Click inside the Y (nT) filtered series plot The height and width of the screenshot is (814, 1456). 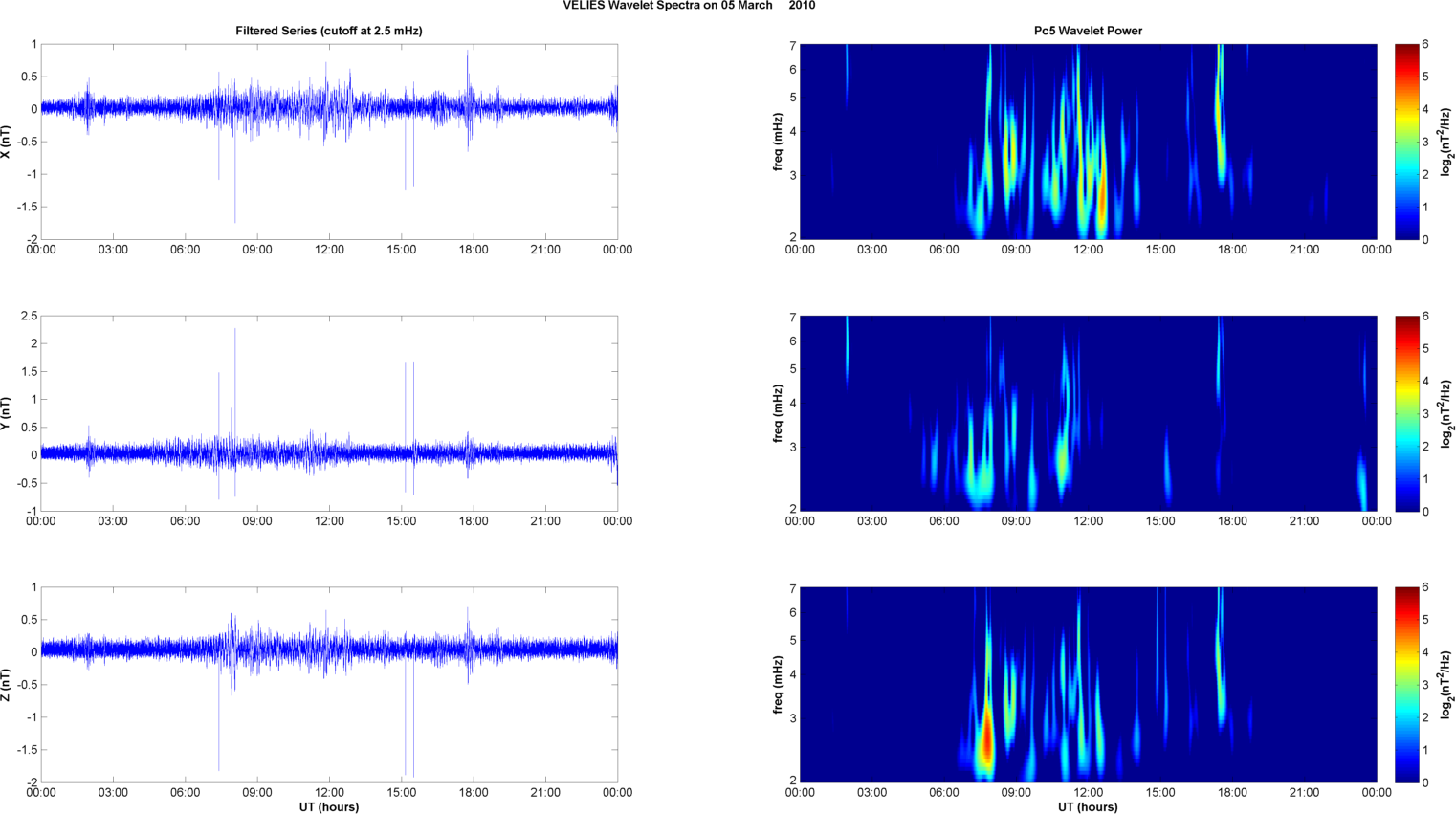click(329, 413)
